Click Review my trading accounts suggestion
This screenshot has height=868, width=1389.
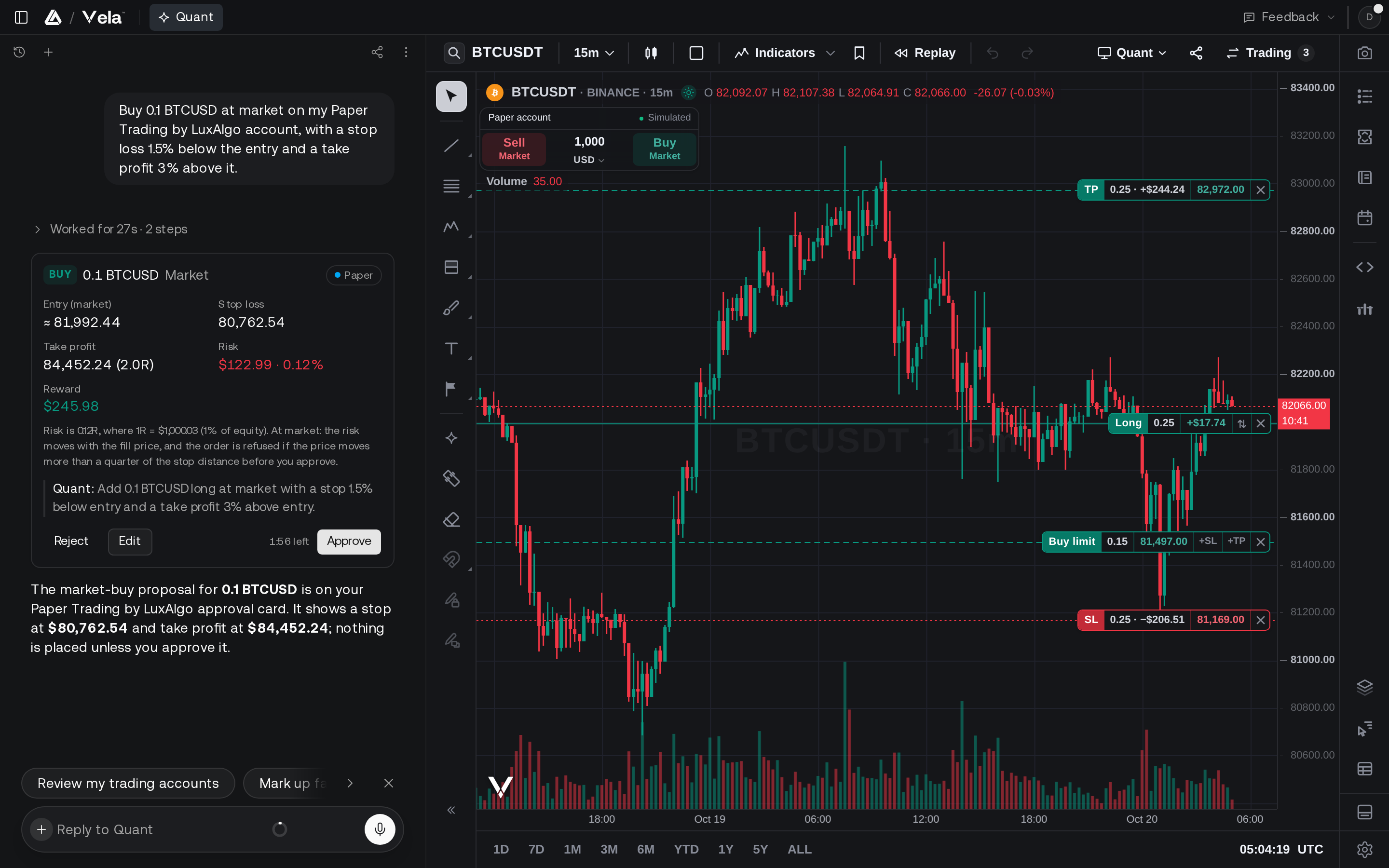coord(128,783)
